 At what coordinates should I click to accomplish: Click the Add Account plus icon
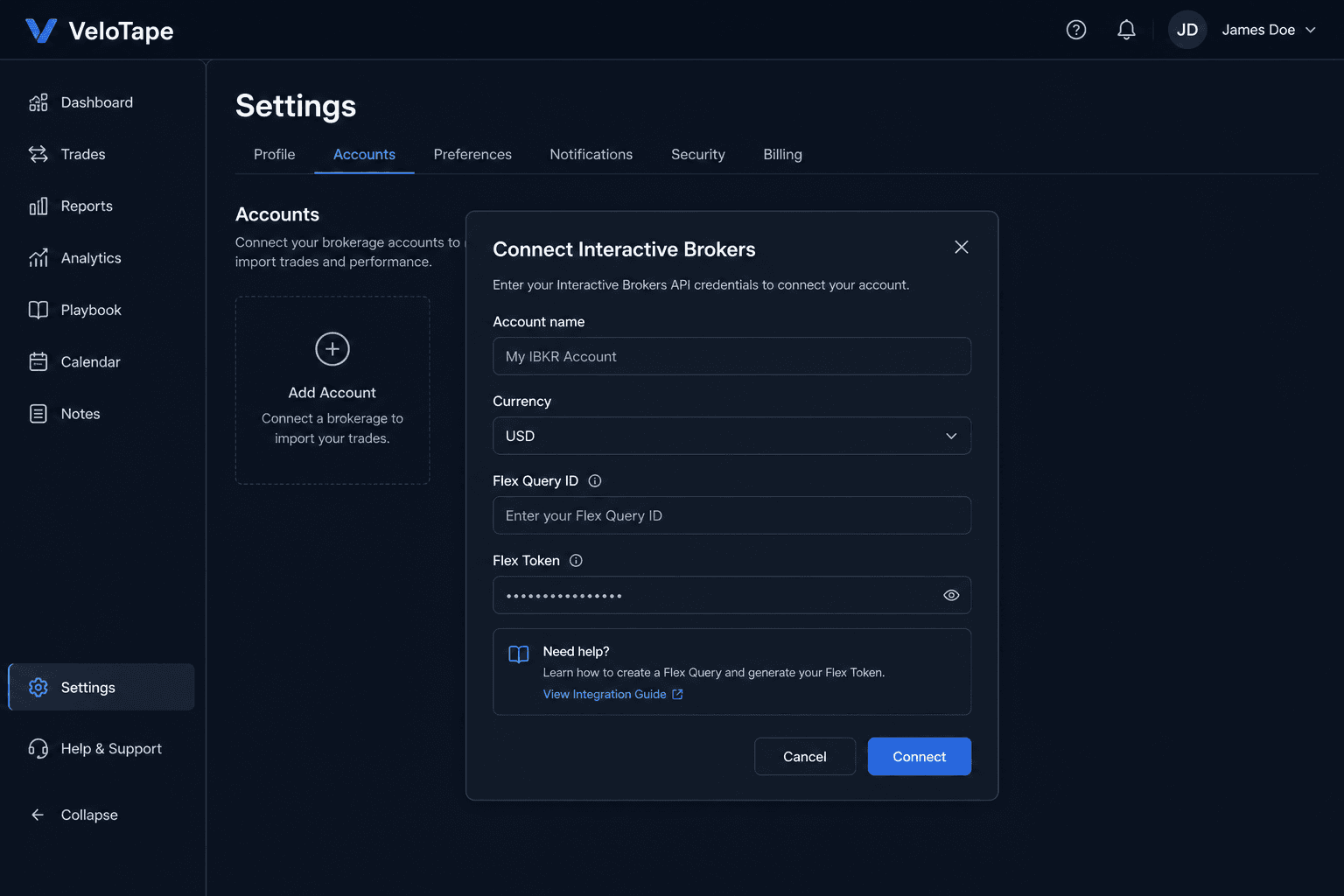tap(332, 349)
